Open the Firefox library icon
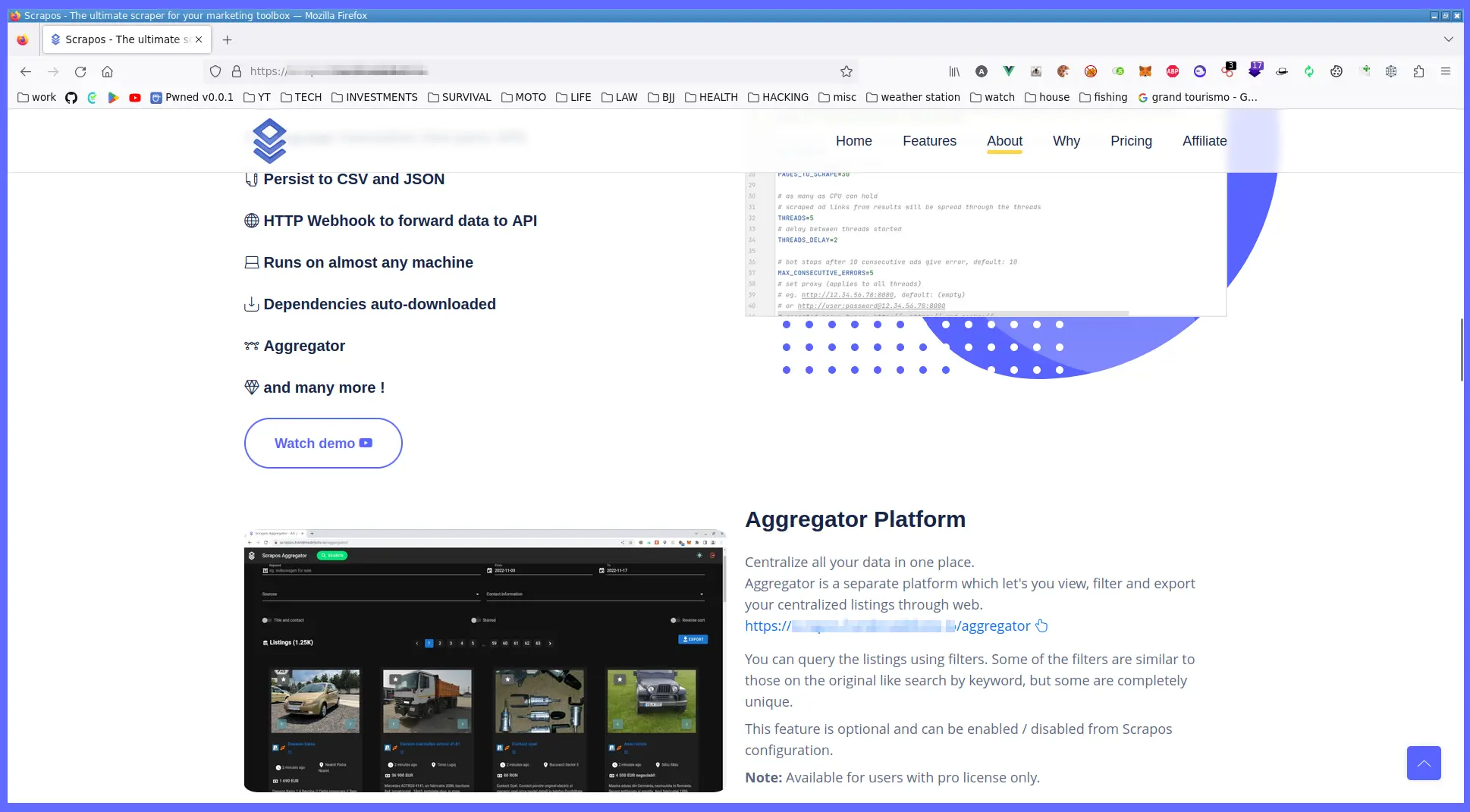Viewport: 1470px width, 812px height. pos(954,71)
